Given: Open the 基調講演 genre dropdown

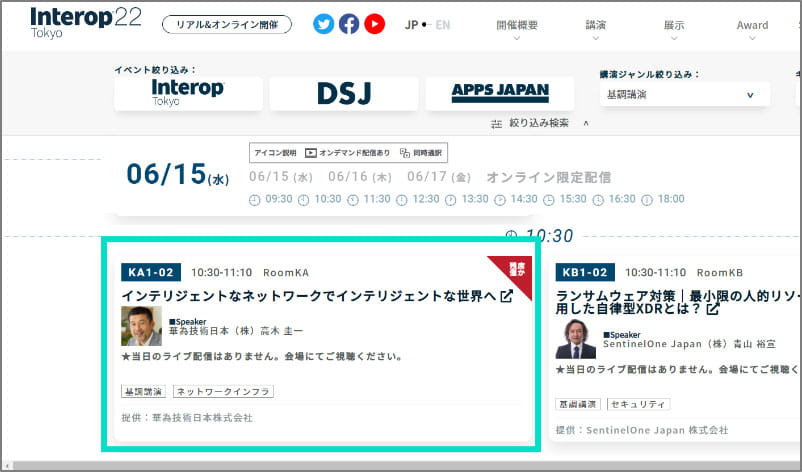Looking at the screenshot, I should click(684, 95).
